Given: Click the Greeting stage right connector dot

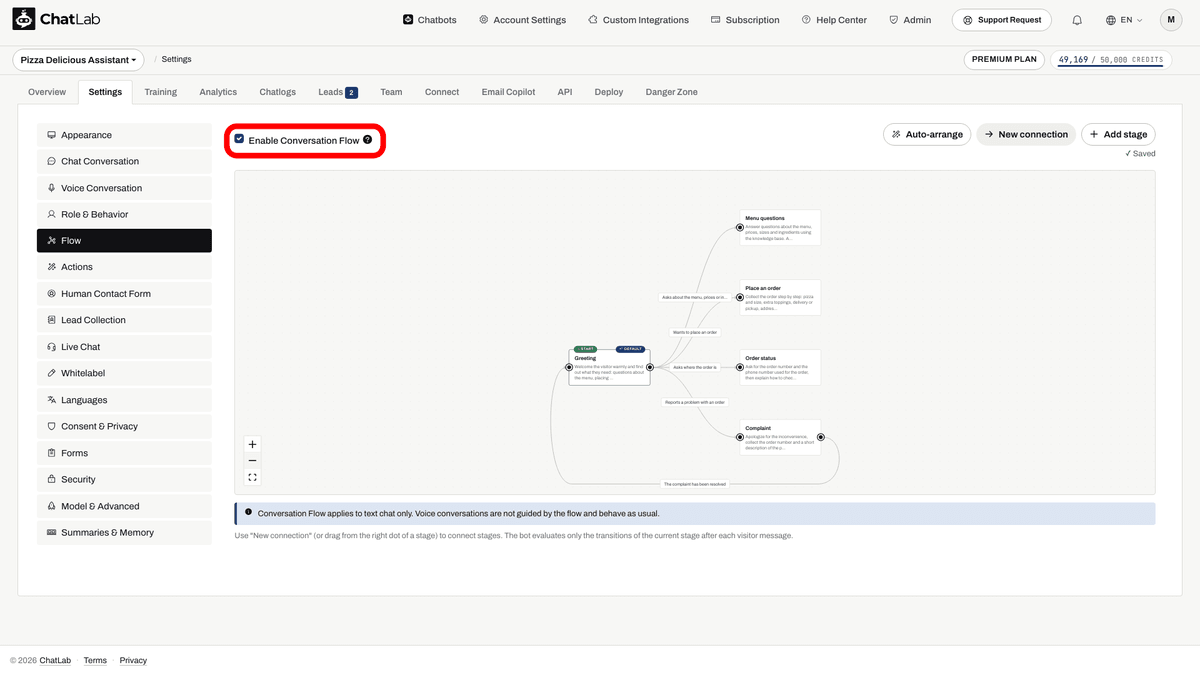Looking at the screenshot, I should [650, 367].
